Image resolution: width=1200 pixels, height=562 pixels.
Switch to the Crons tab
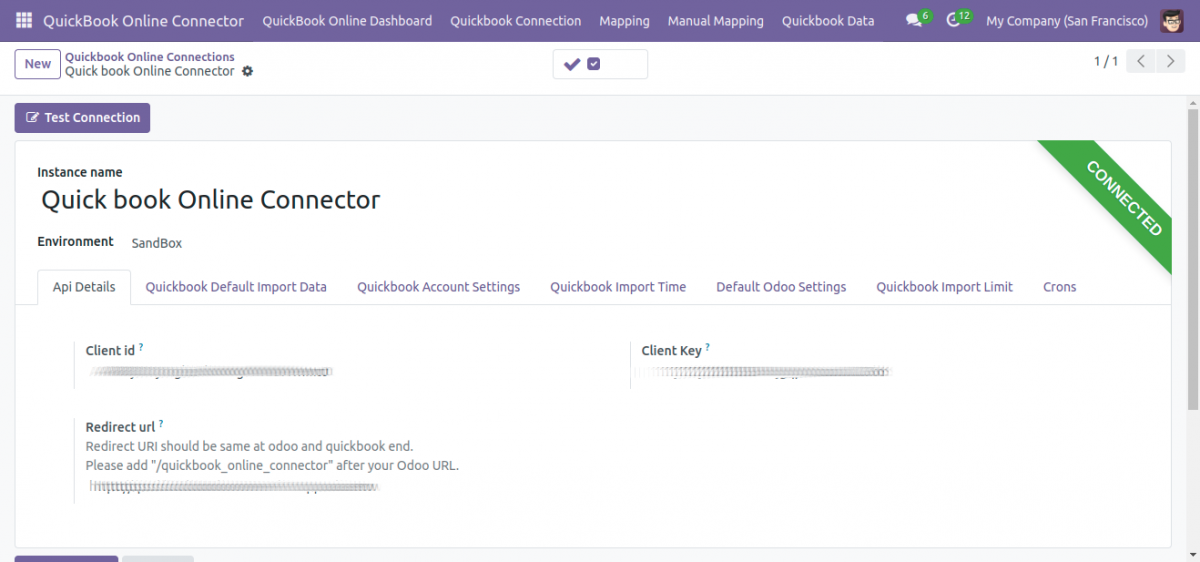(x=1060, y=287)
